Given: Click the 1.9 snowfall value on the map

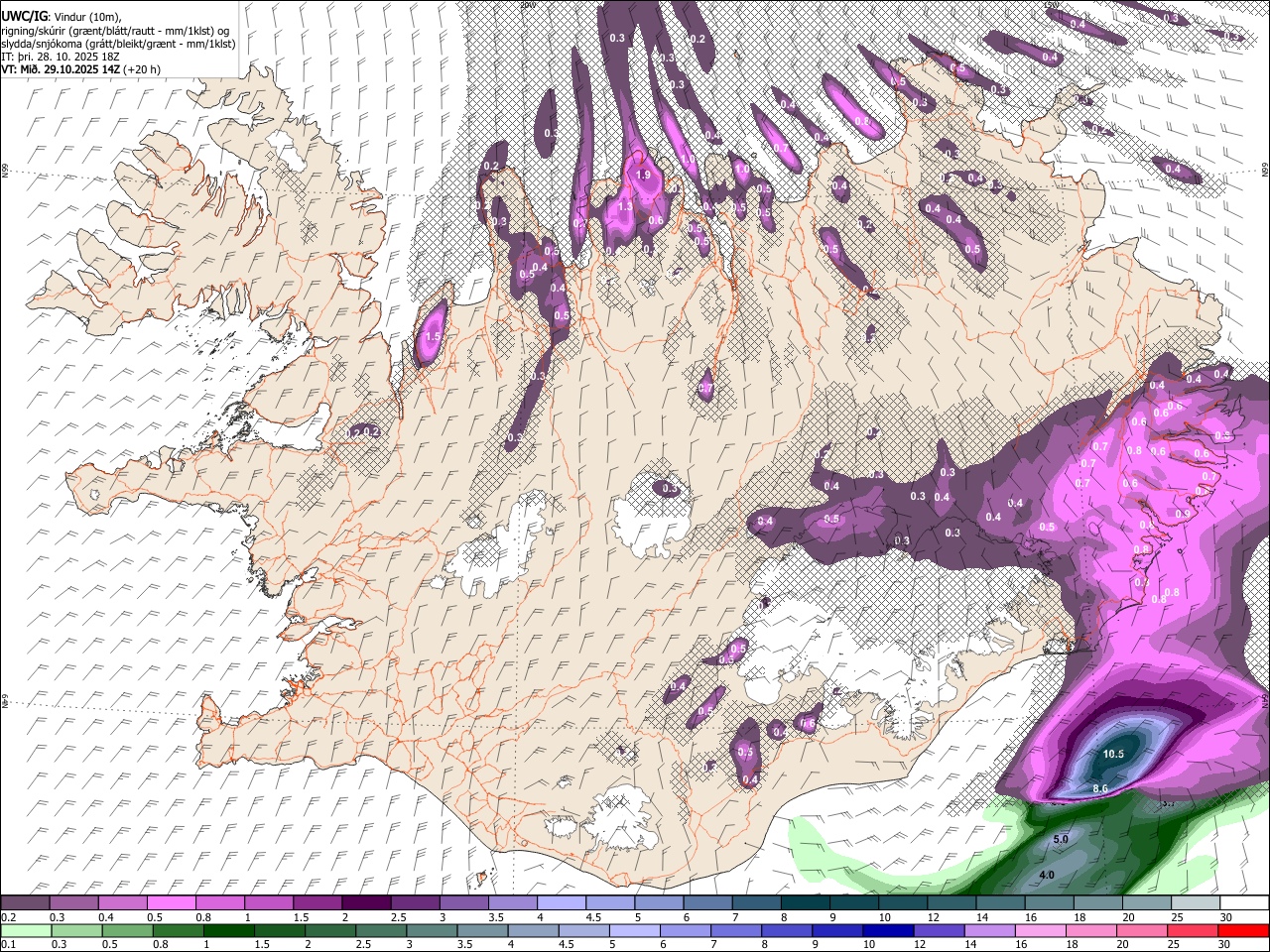Looking at the screenshot, I should click(642, 175).
